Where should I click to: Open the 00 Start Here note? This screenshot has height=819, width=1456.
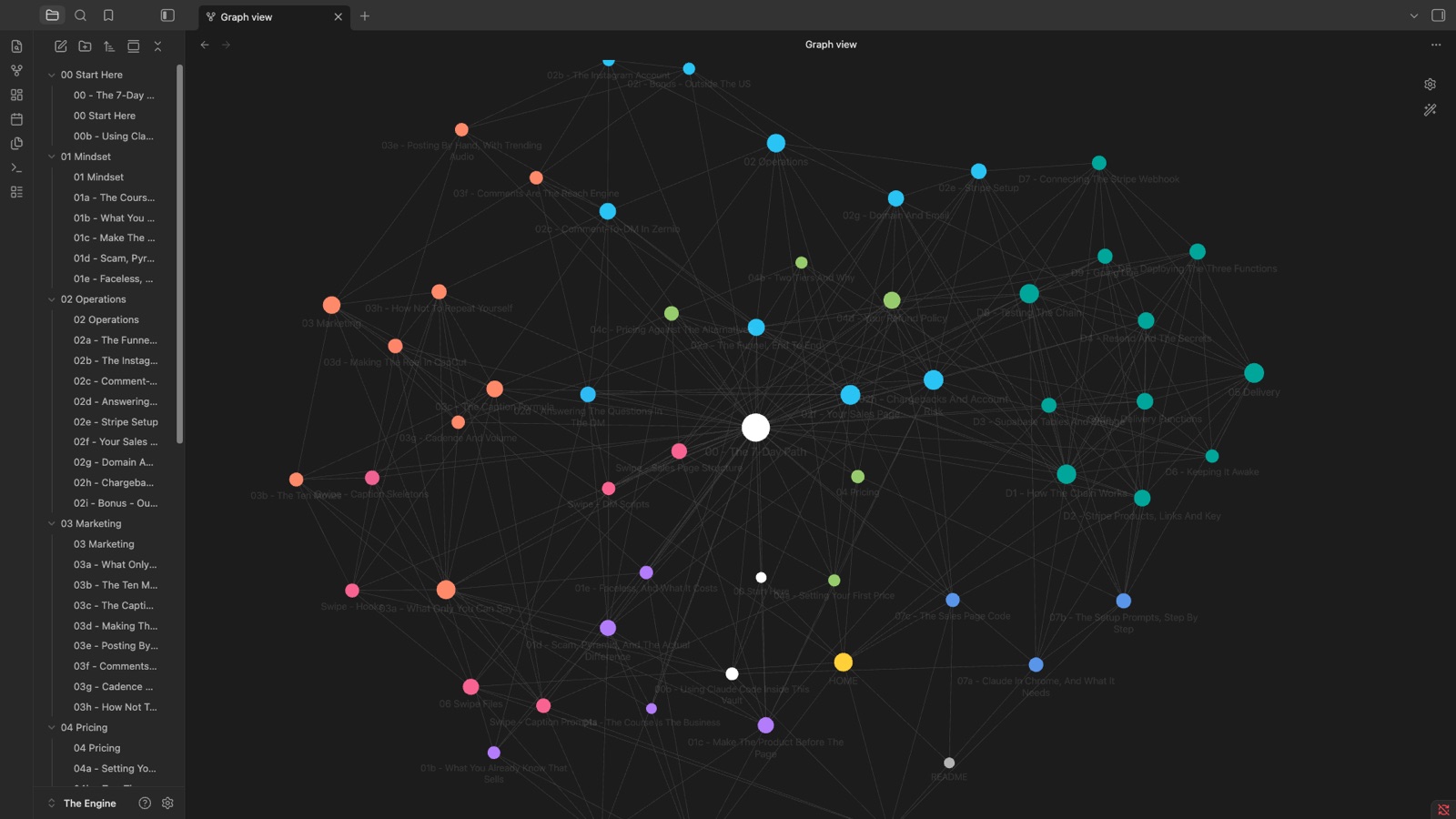[105, 116]
